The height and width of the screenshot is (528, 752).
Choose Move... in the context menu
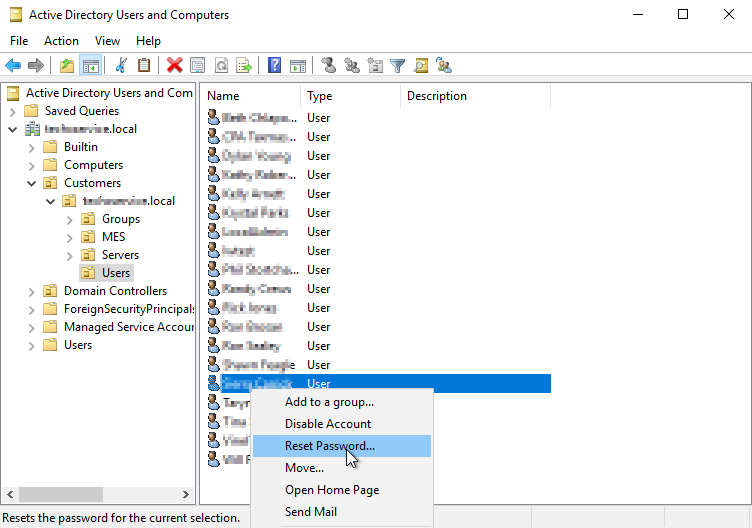(342, 468)
